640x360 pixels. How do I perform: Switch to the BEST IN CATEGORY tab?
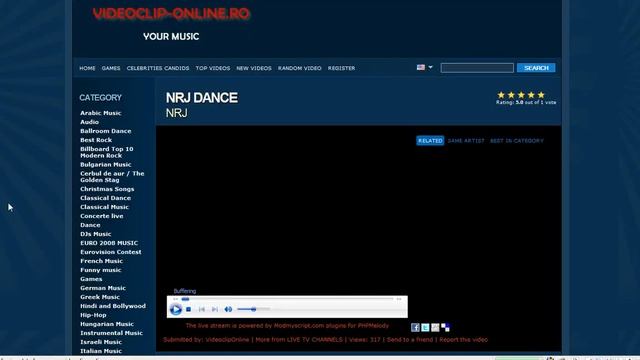(x=517, y=141)
